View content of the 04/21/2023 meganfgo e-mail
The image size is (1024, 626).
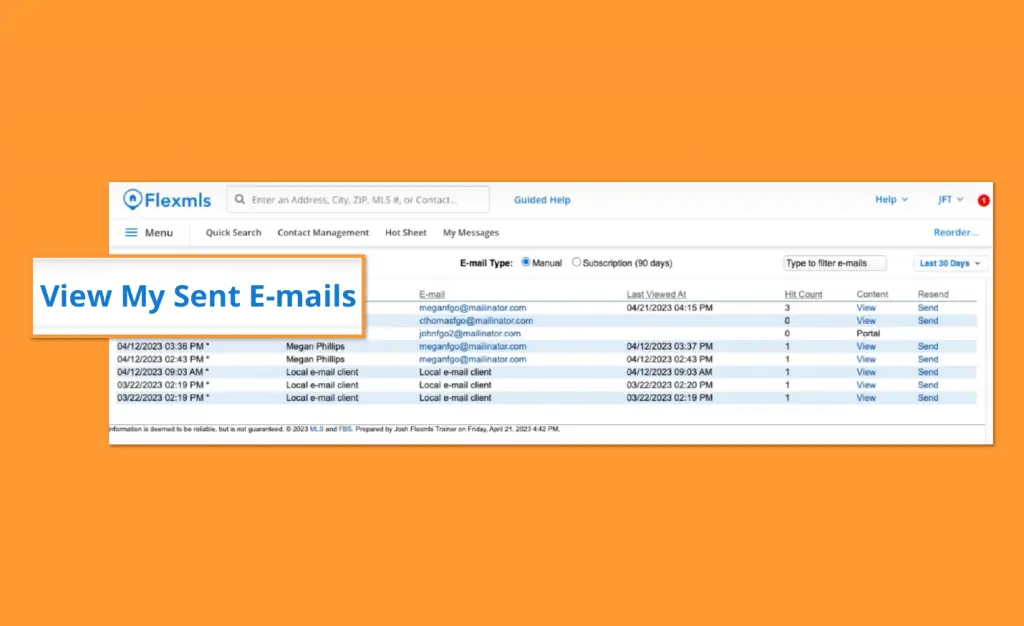(x=865, y=308)
